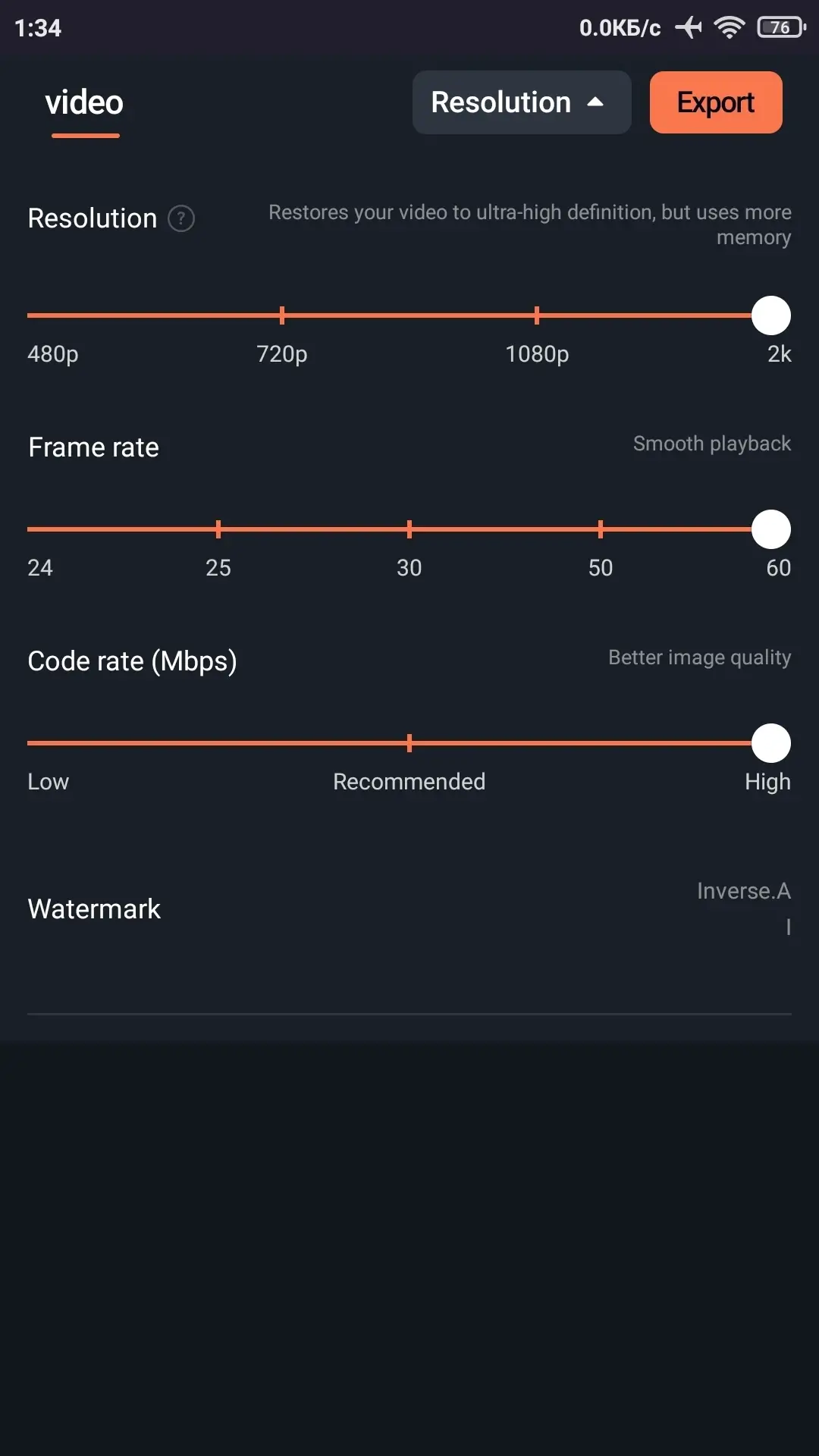Select Recommended code rate mark
Image resolution: width=819 pixels, height=1456 pixels.
click(409, 743)
